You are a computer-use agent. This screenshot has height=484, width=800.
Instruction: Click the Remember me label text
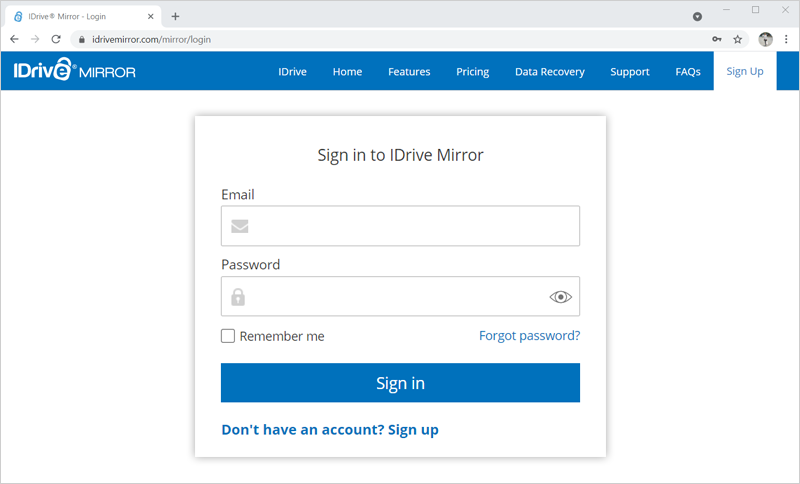point(282,336)
